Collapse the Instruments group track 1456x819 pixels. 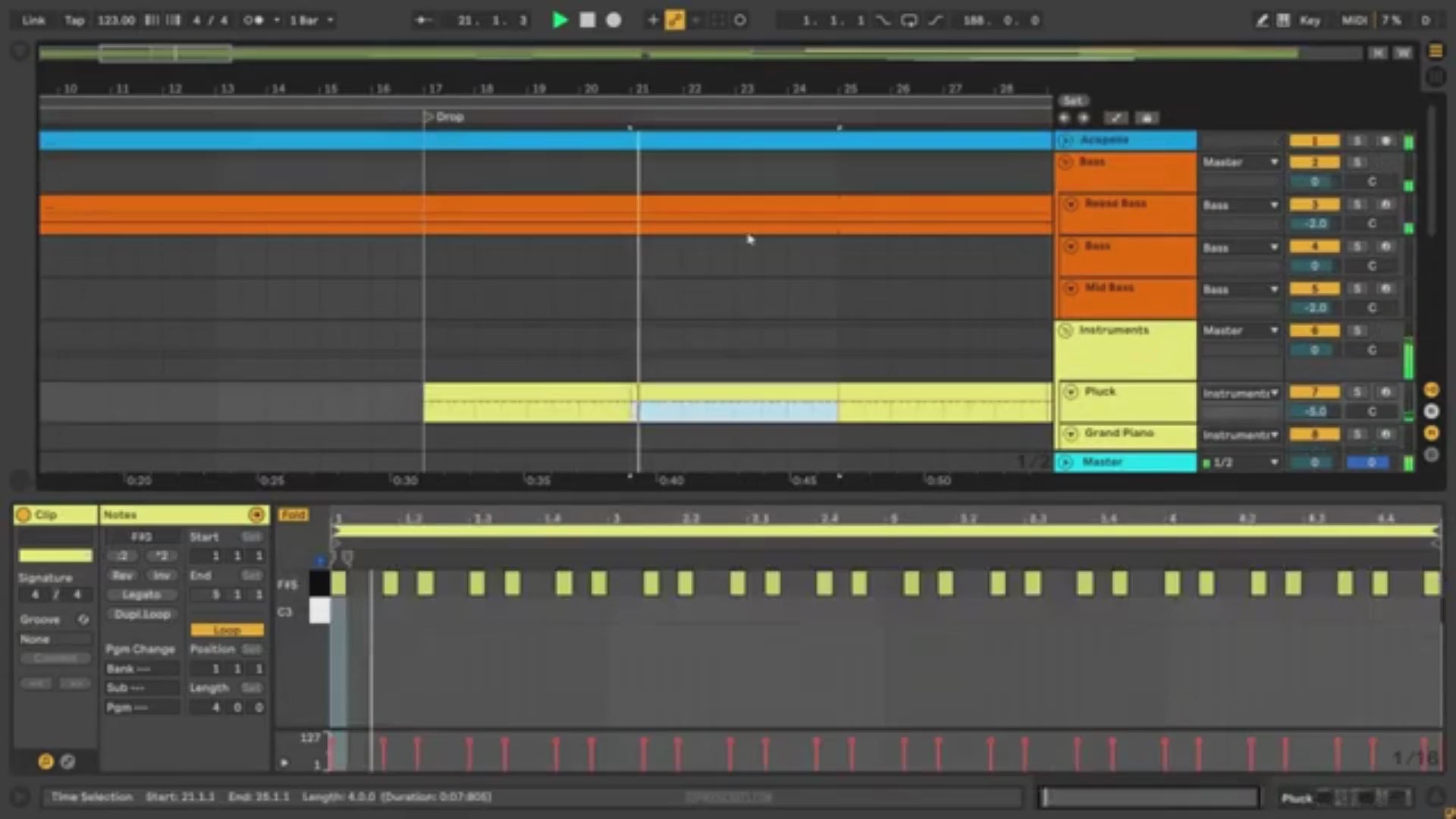[x=1065, y=331]
